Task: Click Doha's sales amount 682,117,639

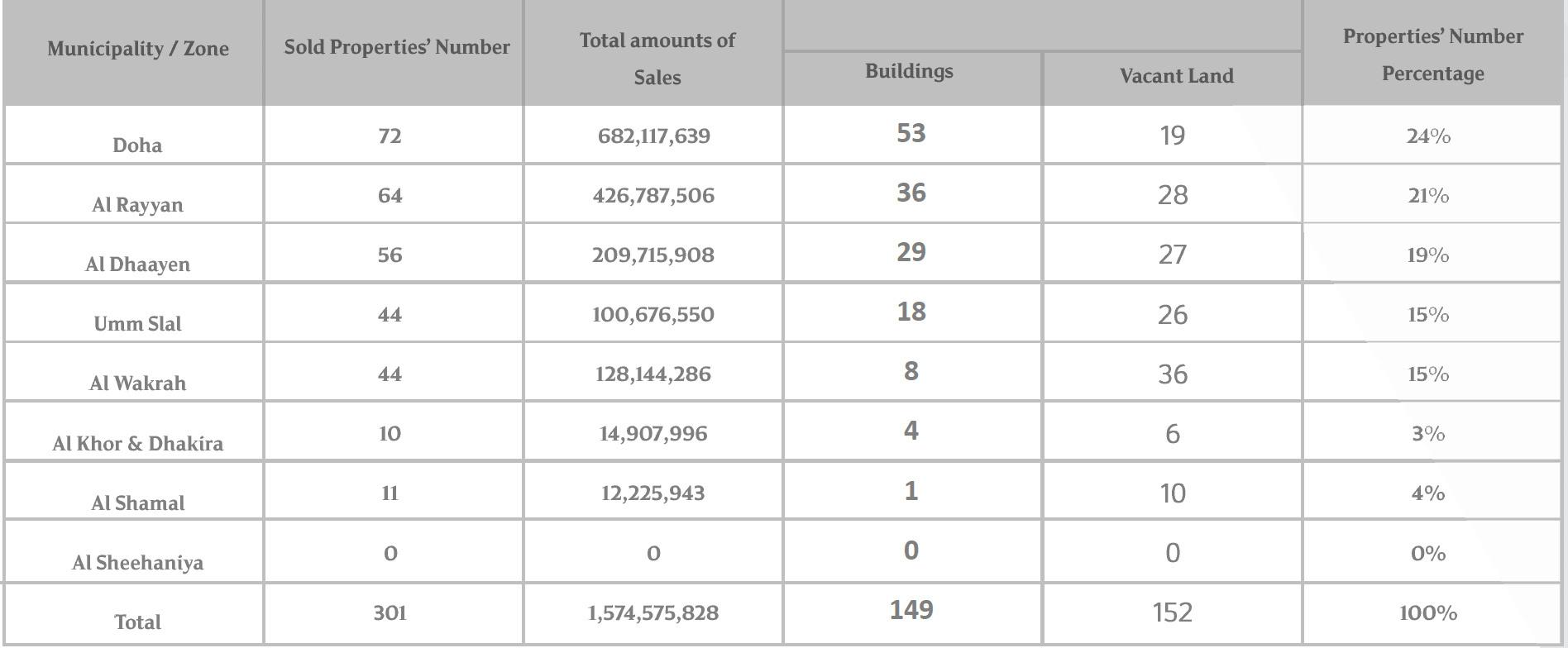Action: coord(653,136)
